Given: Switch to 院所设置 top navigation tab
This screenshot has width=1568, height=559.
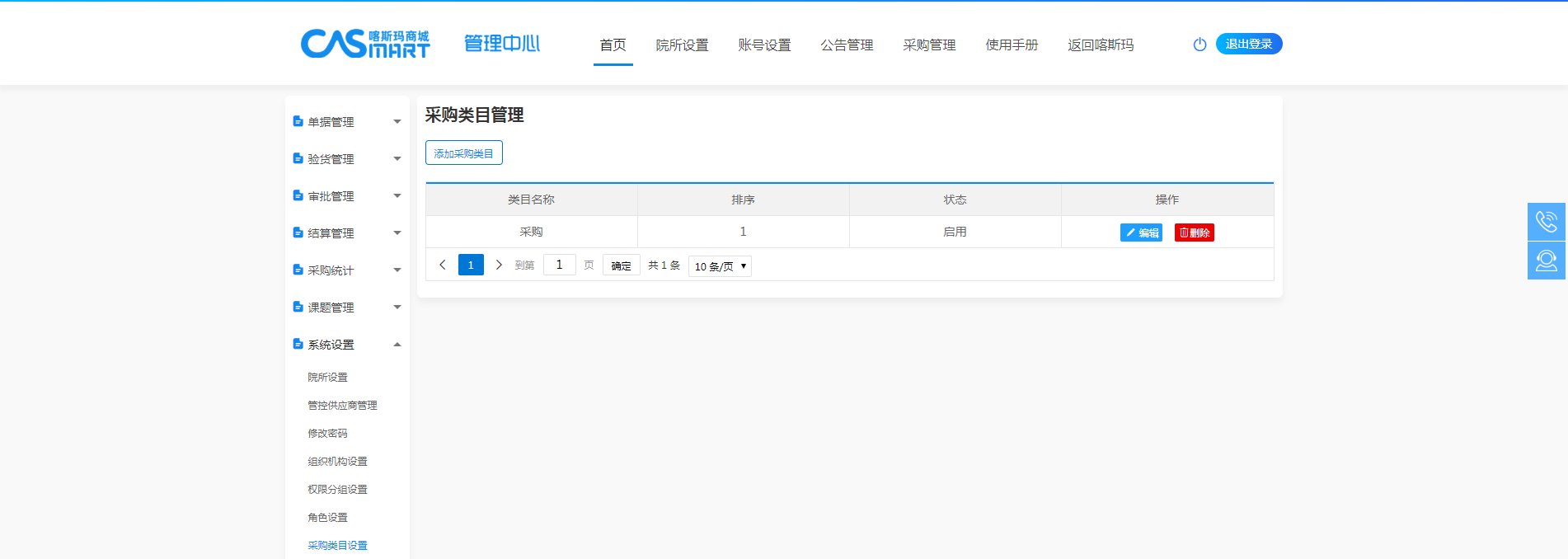Looking at the screenshot, I should 682,45.
